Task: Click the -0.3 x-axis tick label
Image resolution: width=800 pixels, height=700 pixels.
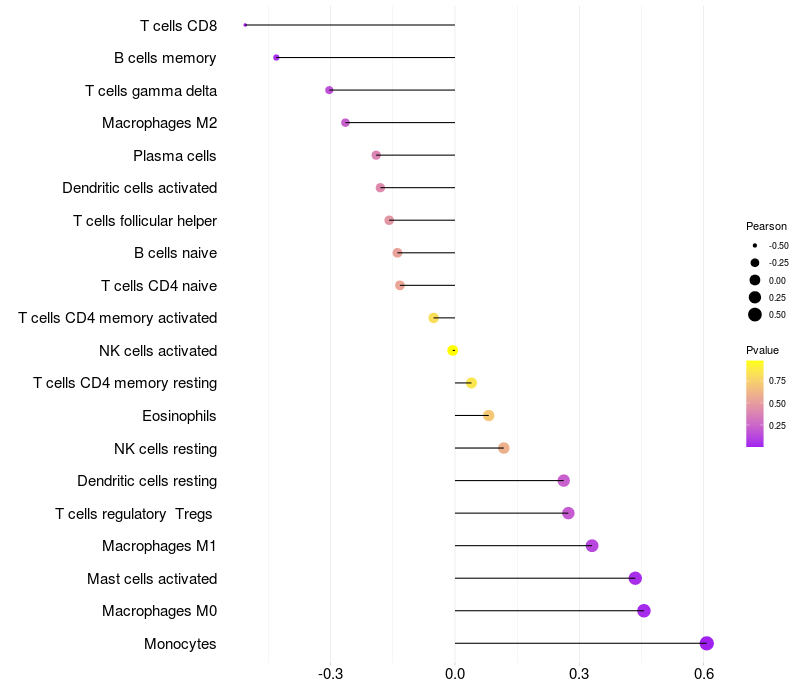Action: point(330,674)
